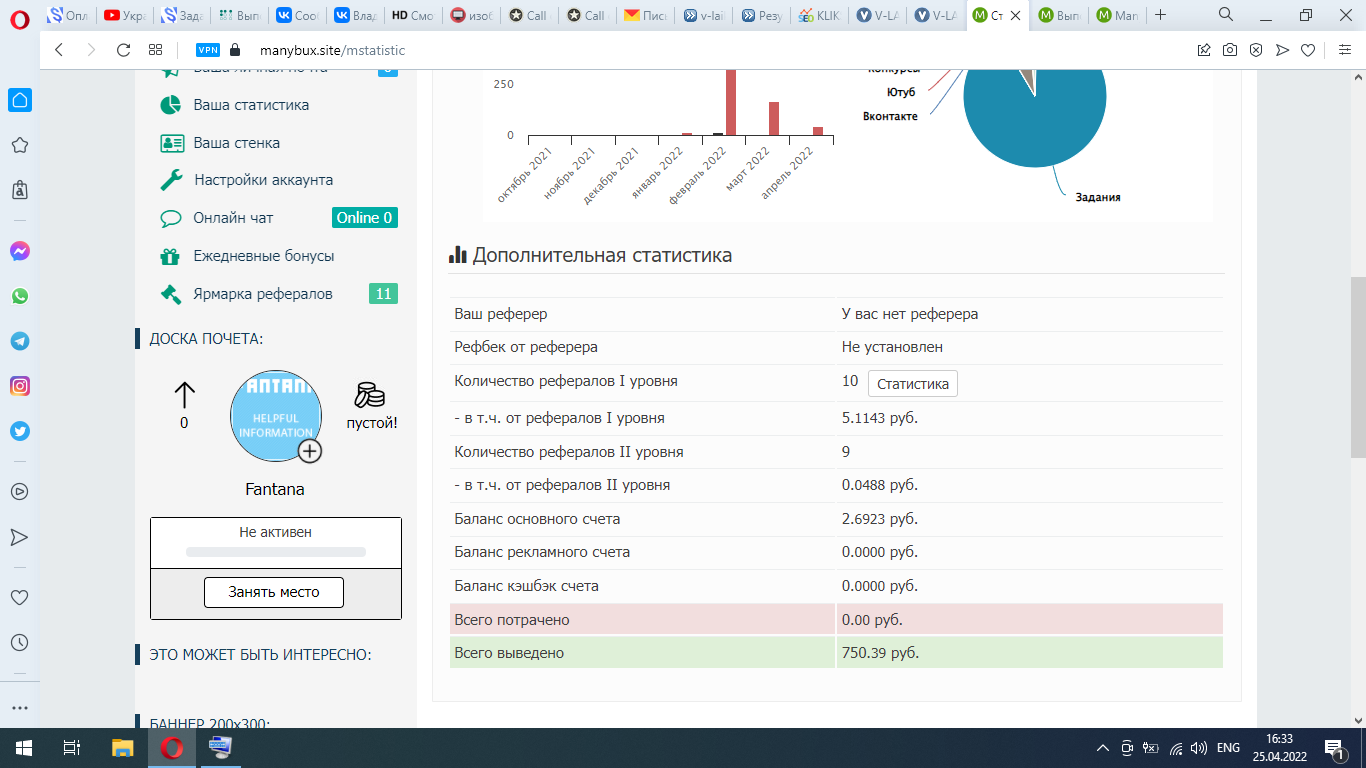Click the plus icon on Fantana avatar

[x=310, y=451]
